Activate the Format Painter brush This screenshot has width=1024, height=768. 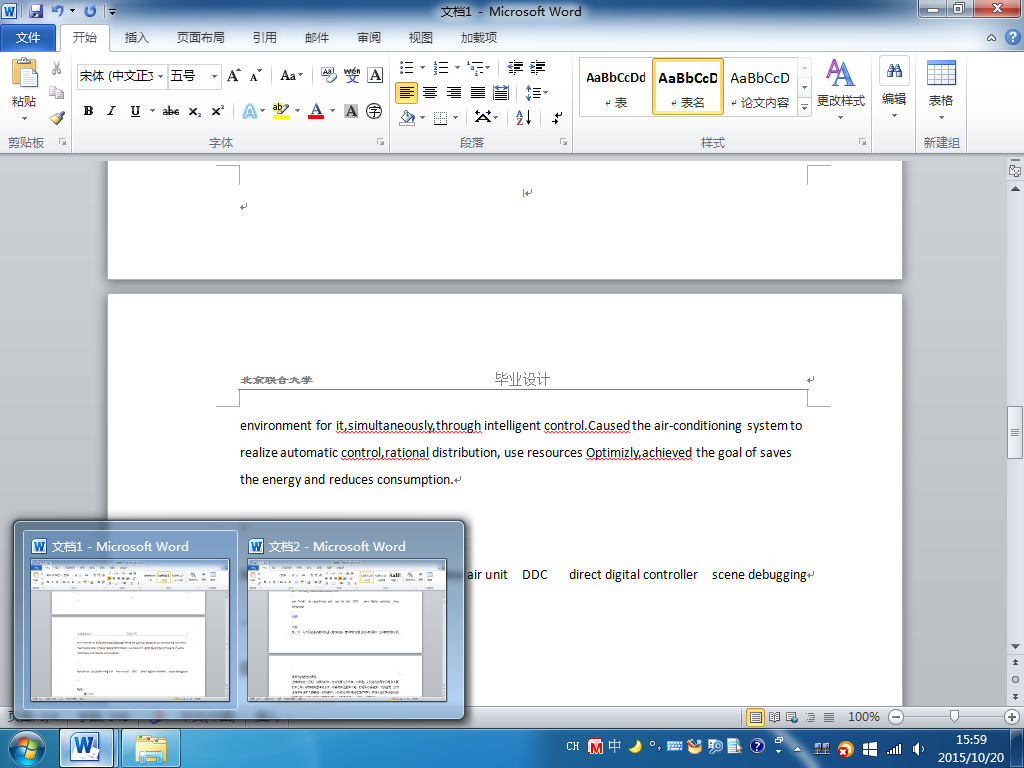57,118
